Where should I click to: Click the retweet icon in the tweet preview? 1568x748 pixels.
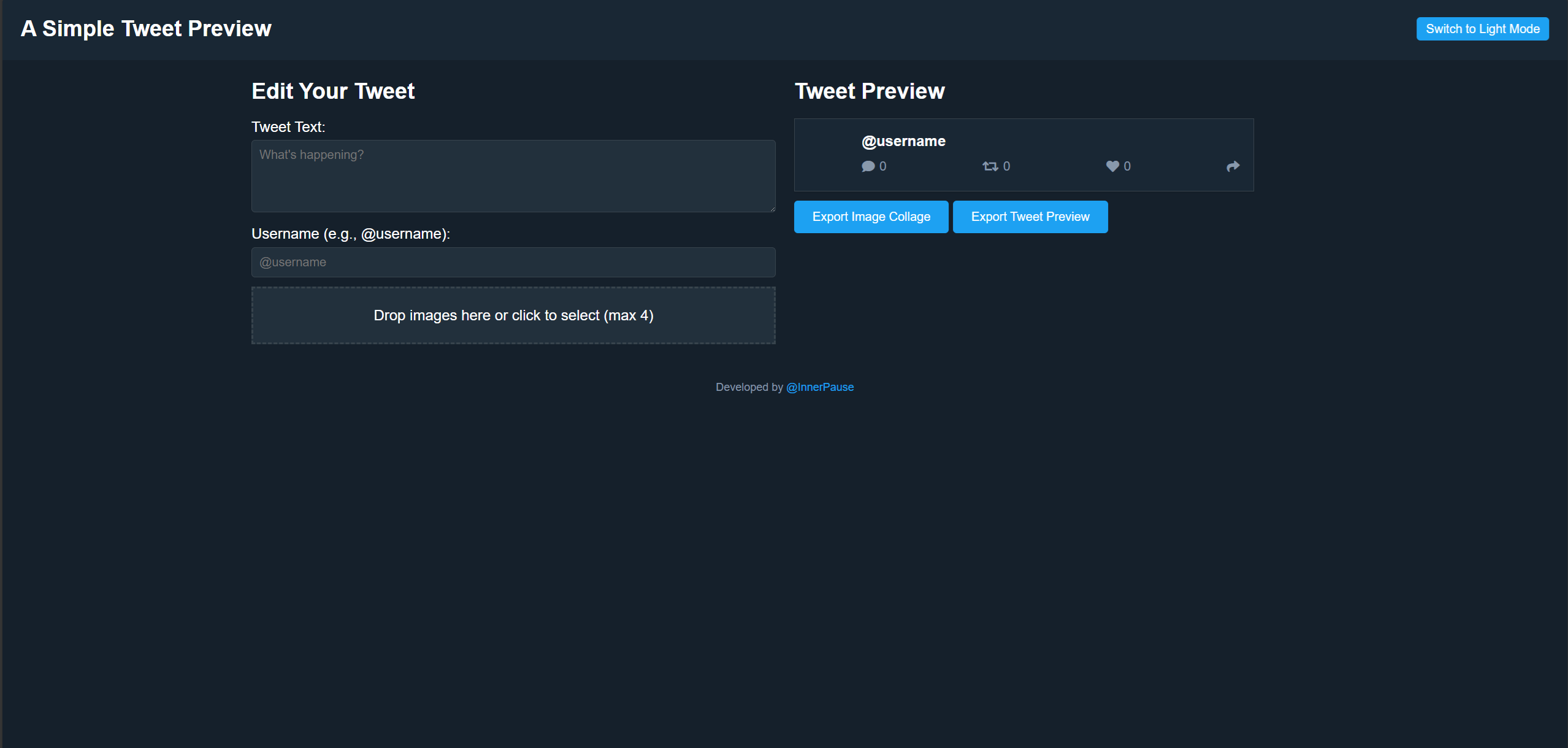pyautogui.click(x=991, y=166)
